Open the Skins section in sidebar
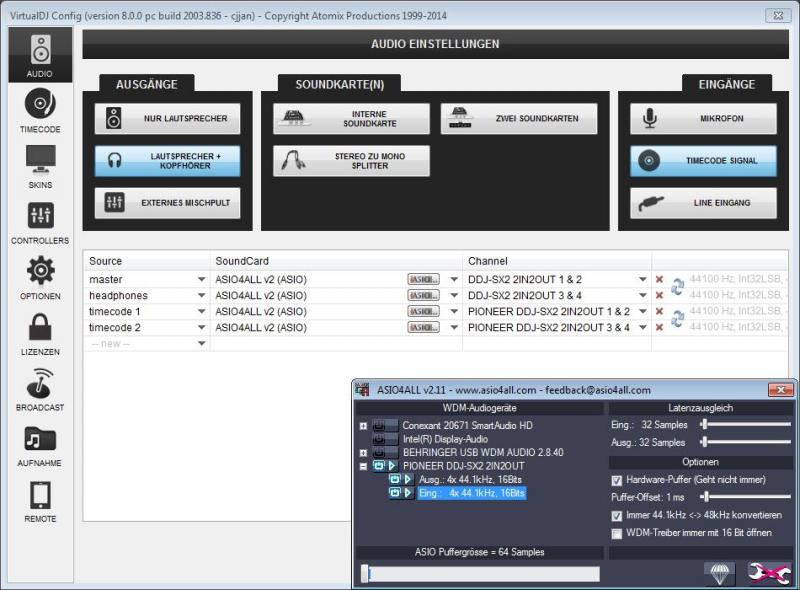Viewport: 800px width, 590px height. [40, 166]
